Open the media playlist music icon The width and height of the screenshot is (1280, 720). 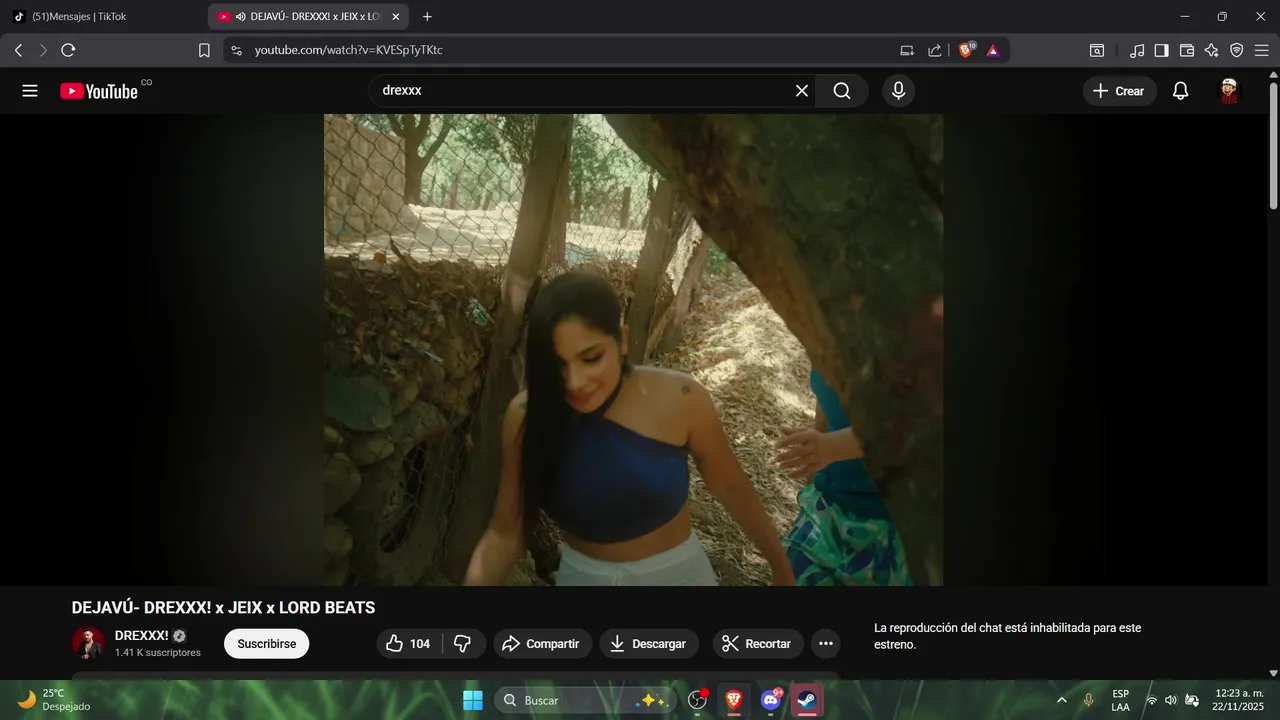coord(1137,50)
